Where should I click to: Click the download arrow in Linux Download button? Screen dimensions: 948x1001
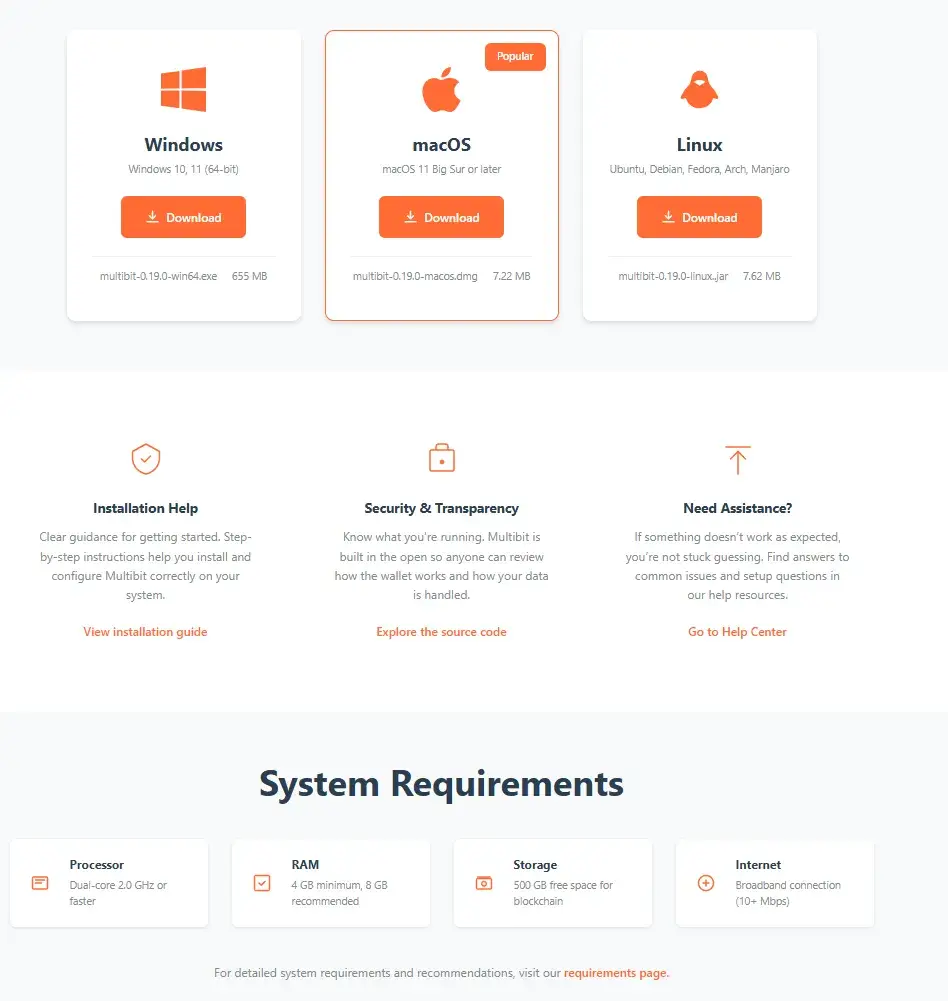668,217
